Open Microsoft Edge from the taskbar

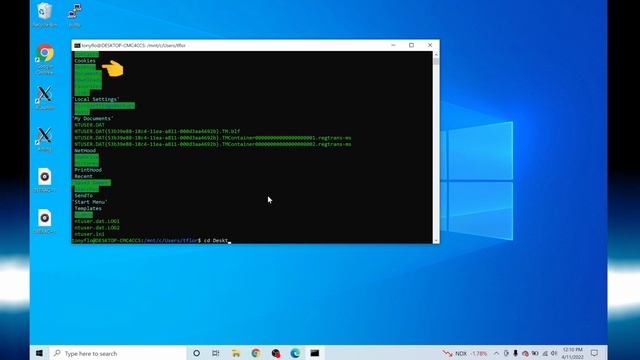tap(295, 353)
